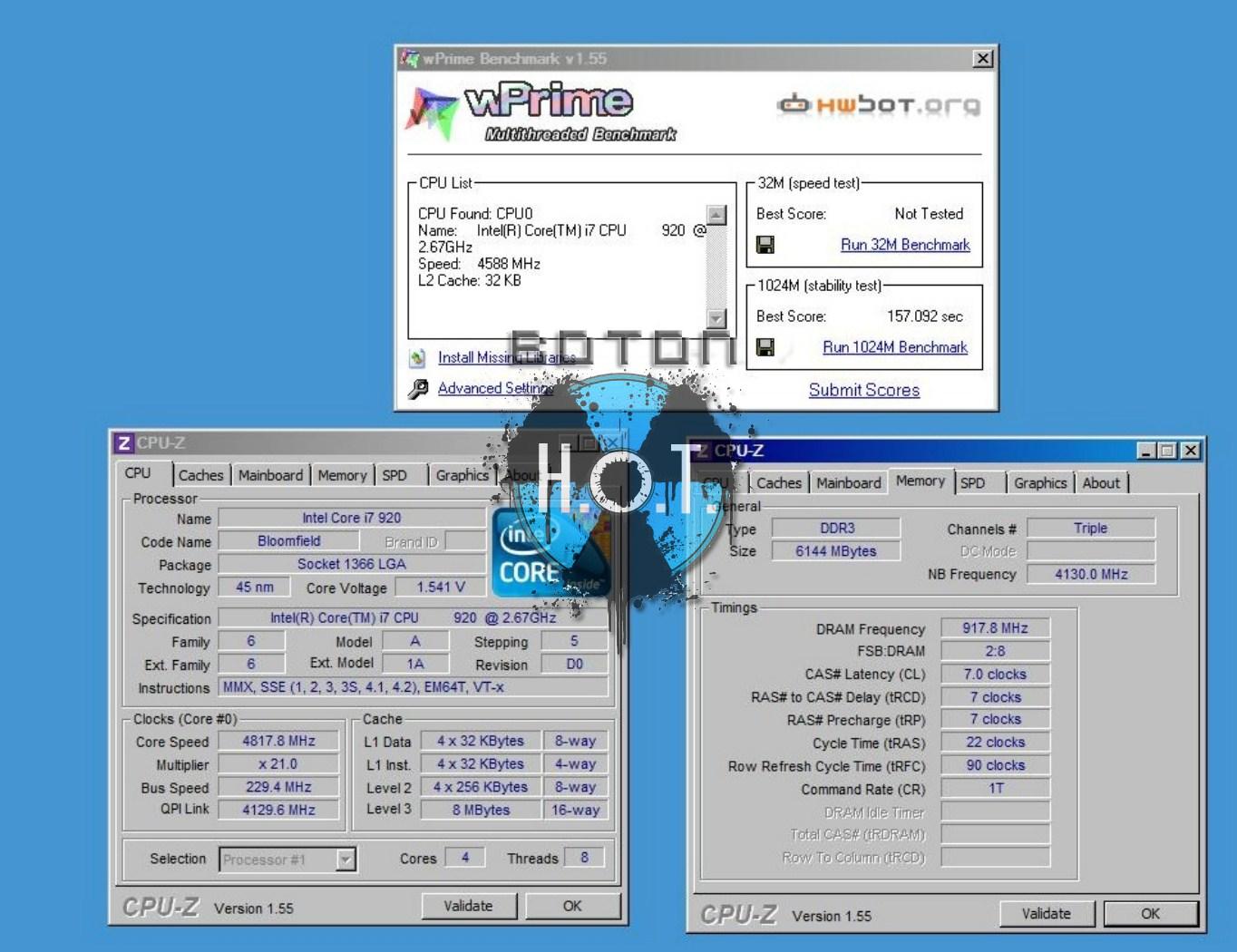Click the FSB:DRAM value 2:8

[x=996, y=651]
